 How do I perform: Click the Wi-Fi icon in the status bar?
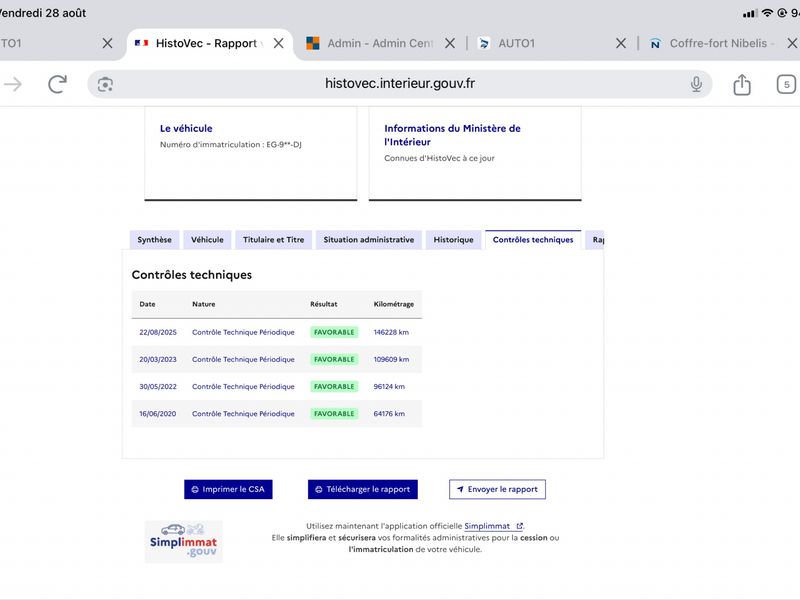tap(767, 13)
